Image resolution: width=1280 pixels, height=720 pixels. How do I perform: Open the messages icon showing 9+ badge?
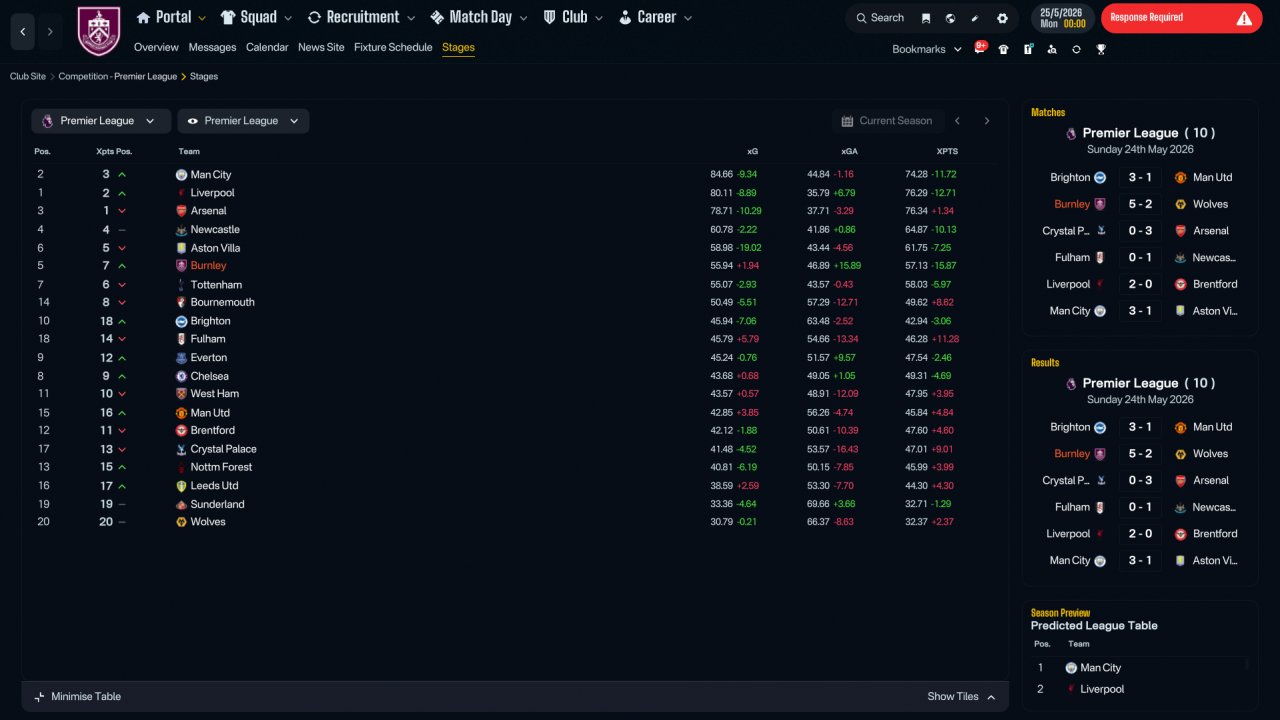(x=980, y=48)
